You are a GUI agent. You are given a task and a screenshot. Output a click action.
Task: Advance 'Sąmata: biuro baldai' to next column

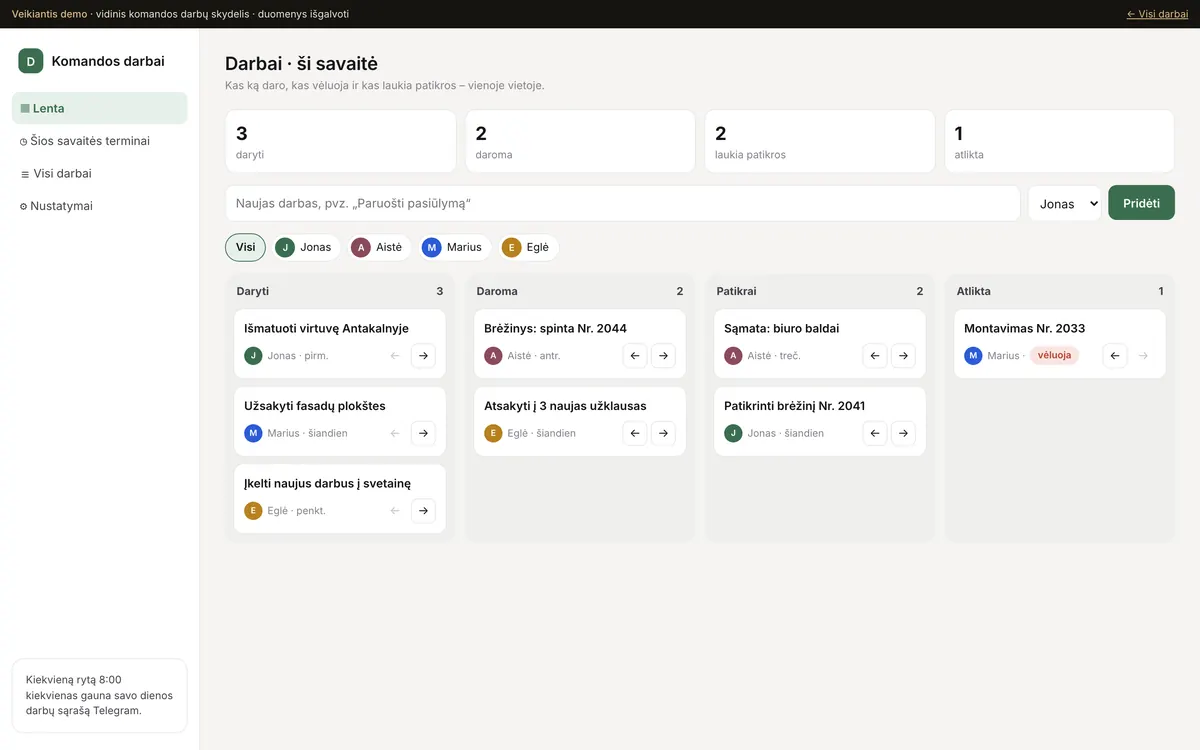[x=903, y=356]
